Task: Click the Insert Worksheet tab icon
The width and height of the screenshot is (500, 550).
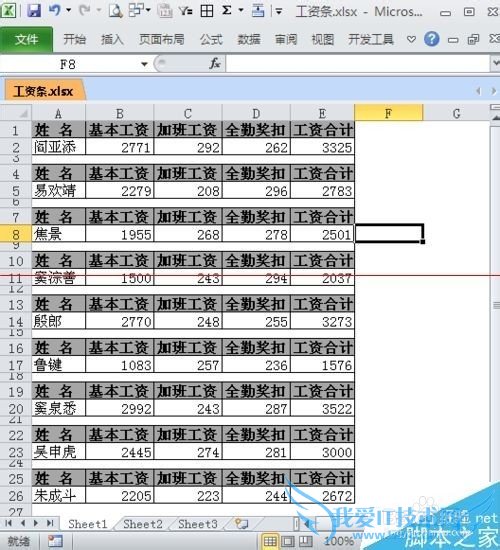Action: pyautogui.click(x=242, y=524)
